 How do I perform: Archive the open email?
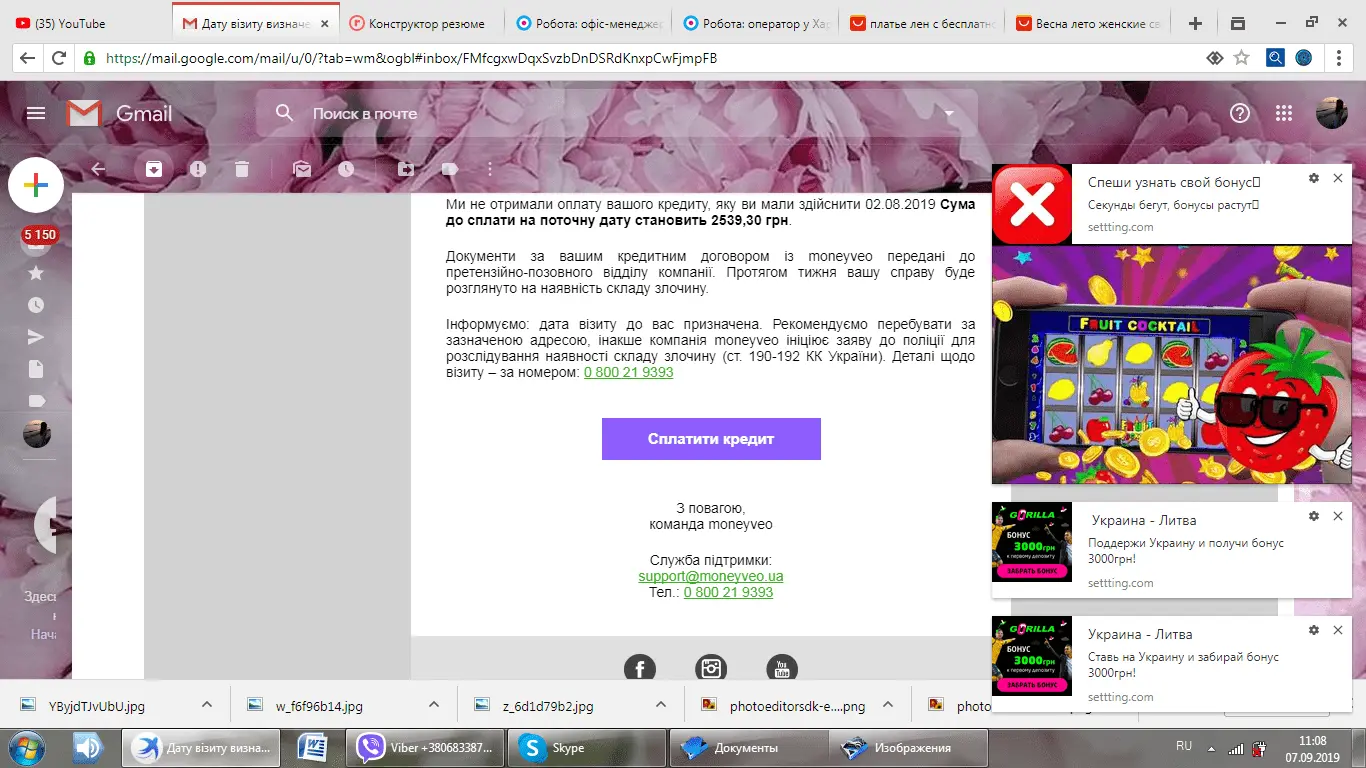point(153,169)
